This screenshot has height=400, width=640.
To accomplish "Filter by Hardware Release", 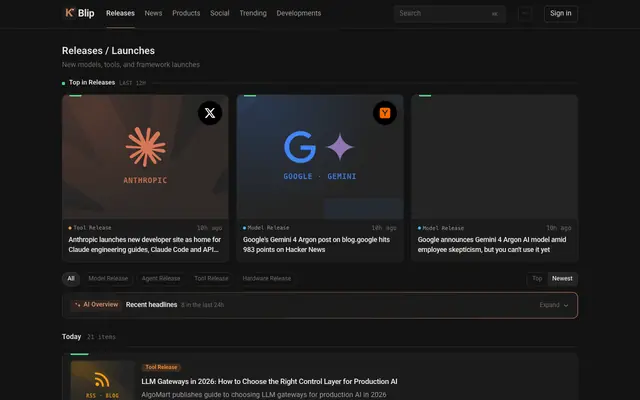I will pos(267,279).
